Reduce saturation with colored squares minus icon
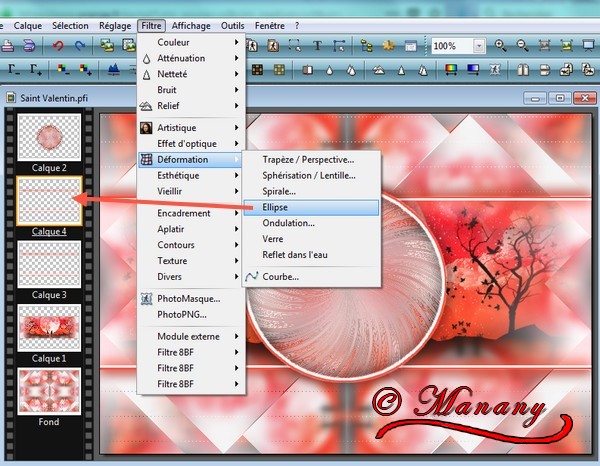This screenshot has width=600, height=466. click(x=63, y=70)
